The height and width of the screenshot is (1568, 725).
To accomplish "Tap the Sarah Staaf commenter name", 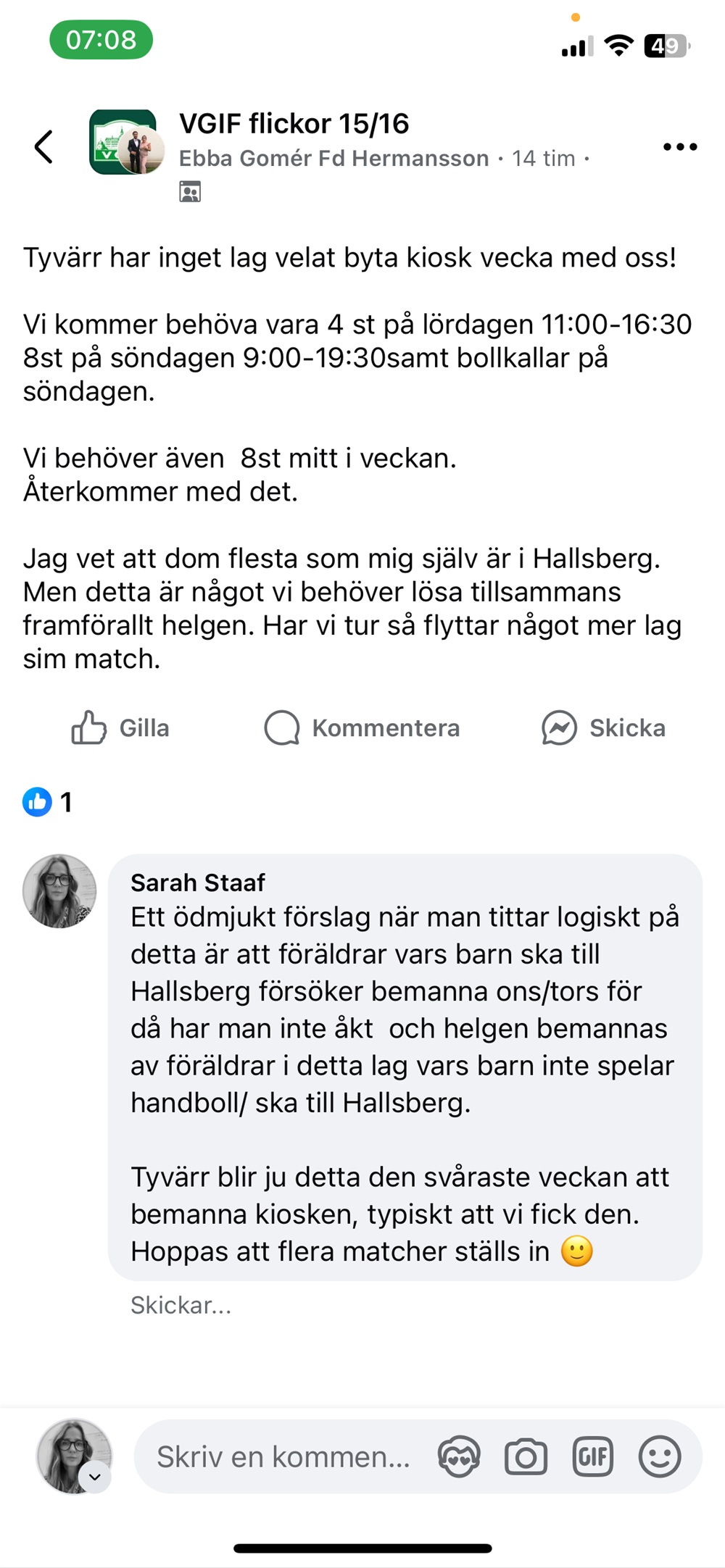I will point(197,883).
